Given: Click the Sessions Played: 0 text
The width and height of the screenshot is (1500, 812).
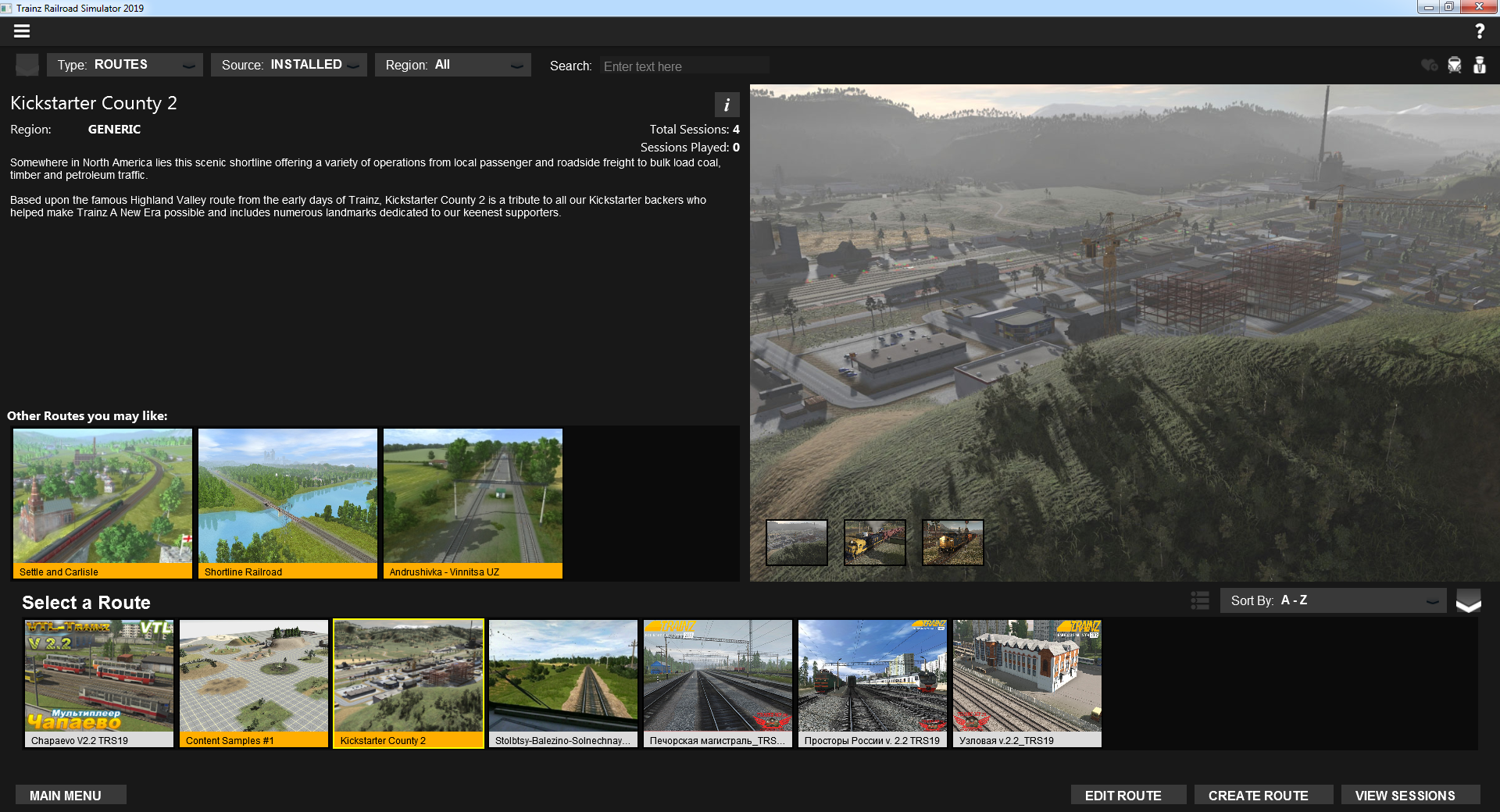Looking at the screenshot, I should (x=690, y=148).
